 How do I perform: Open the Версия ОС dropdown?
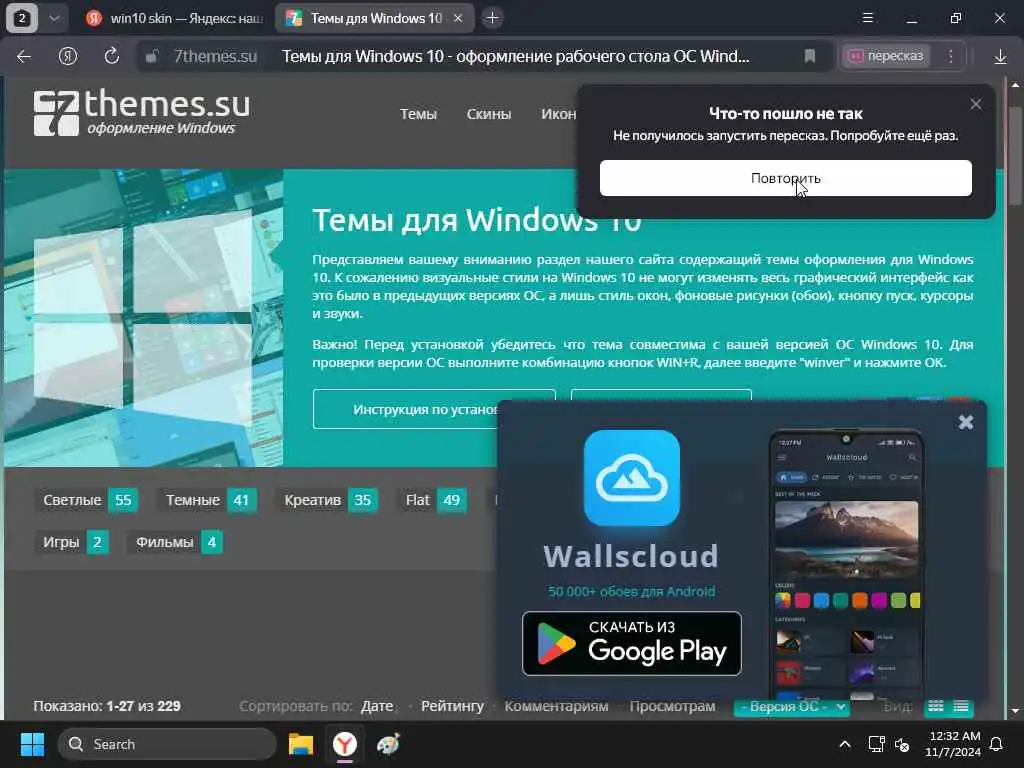[792, 707]
